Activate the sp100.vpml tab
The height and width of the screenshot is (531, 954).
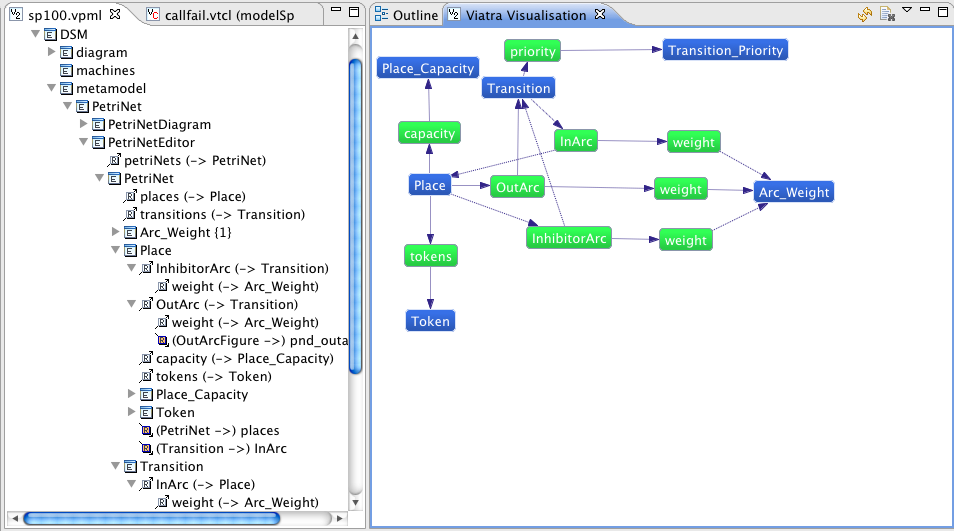[x=65, y=15]
